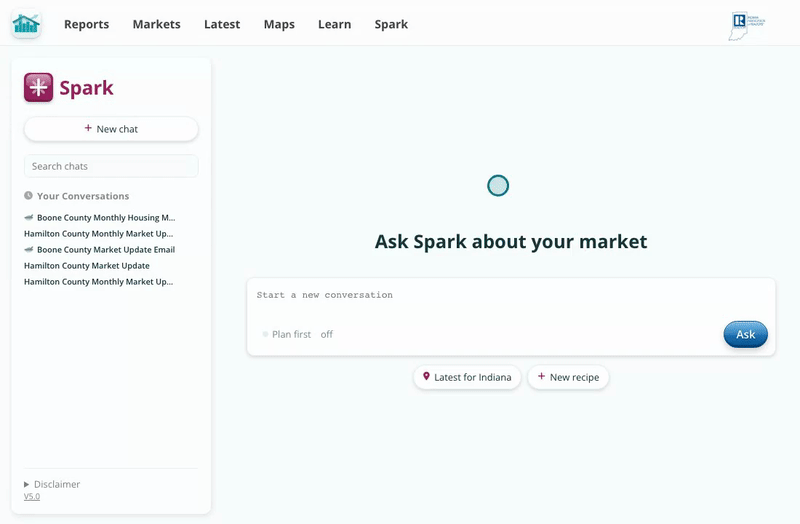Click the teal circle above the heading

(498, 185)
